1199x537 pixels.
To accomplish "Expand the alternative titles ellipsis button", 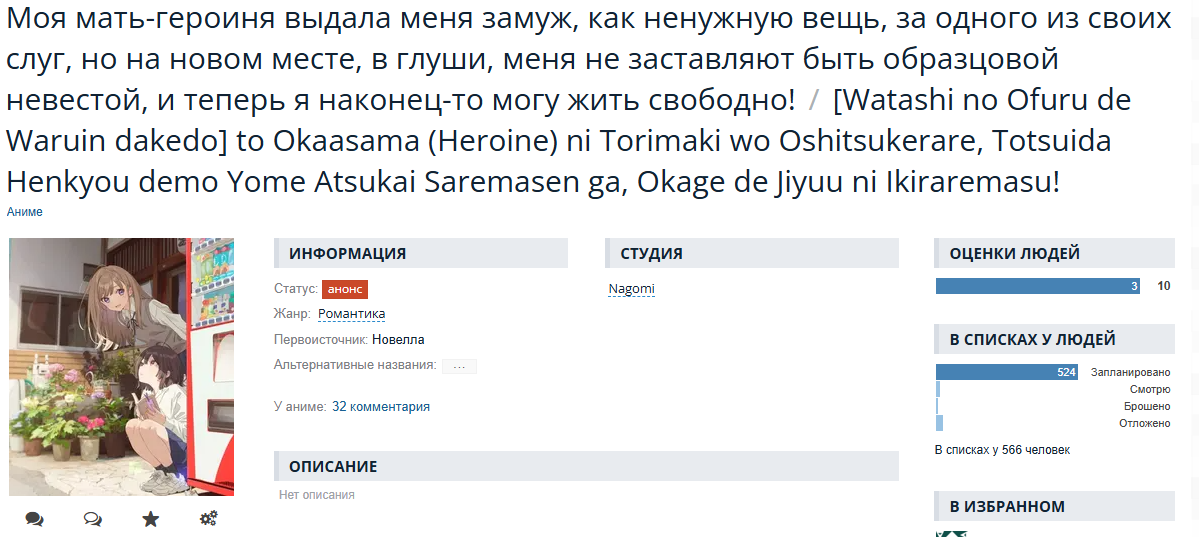I will (459, 366).
